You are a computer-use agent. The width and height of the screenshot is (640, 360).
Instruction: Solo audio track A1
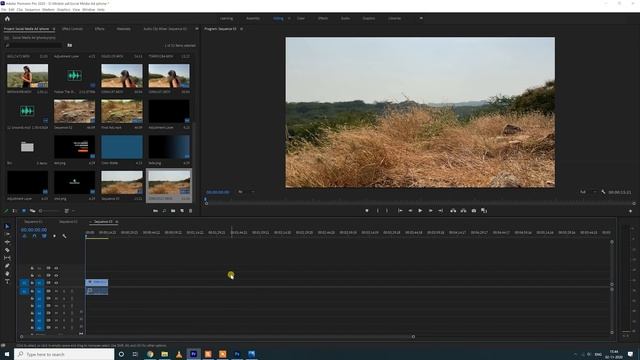64,291
